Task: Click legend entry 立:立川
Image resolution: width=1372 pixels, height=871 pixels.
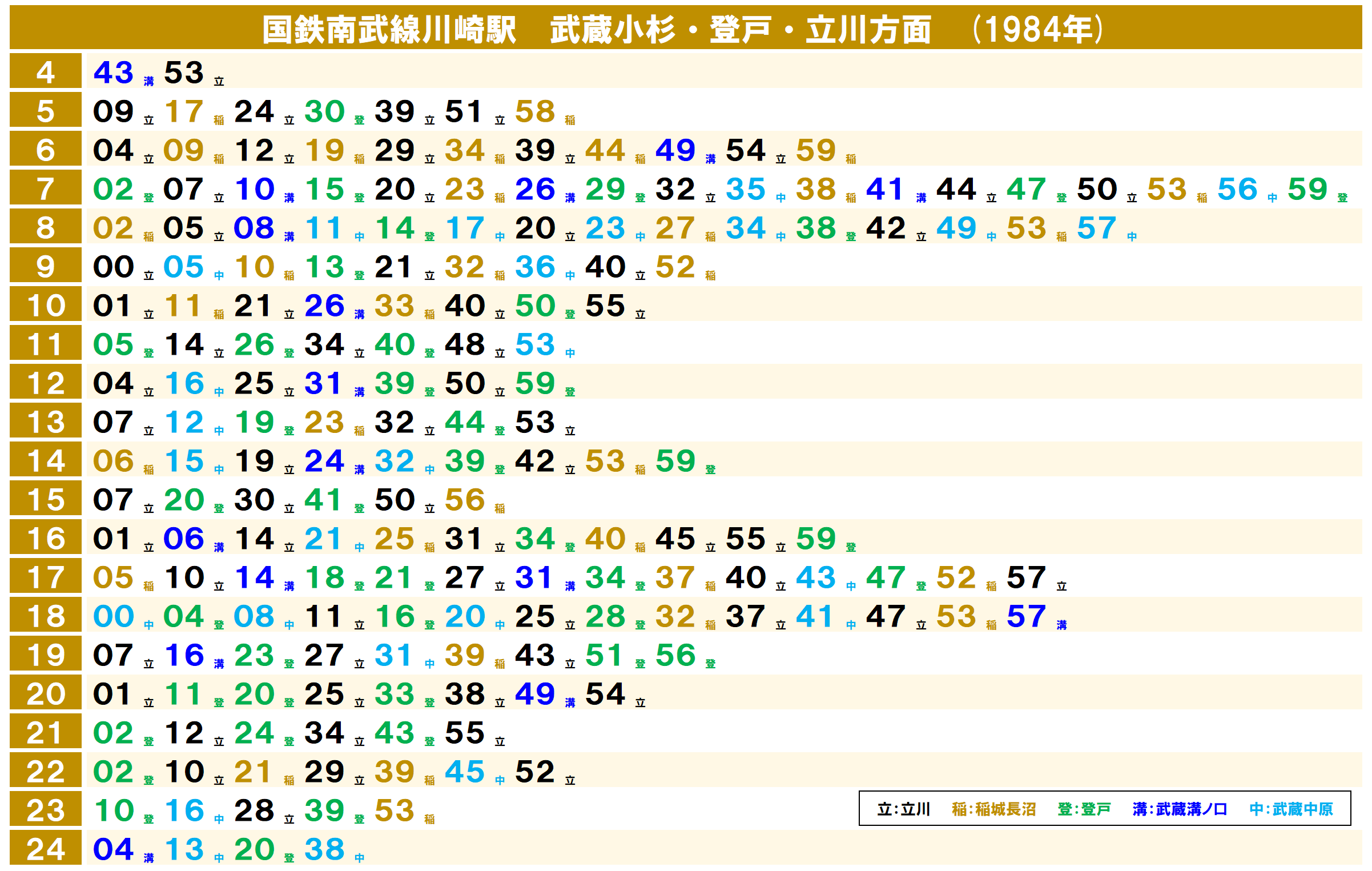Action: tap(904, 809)
